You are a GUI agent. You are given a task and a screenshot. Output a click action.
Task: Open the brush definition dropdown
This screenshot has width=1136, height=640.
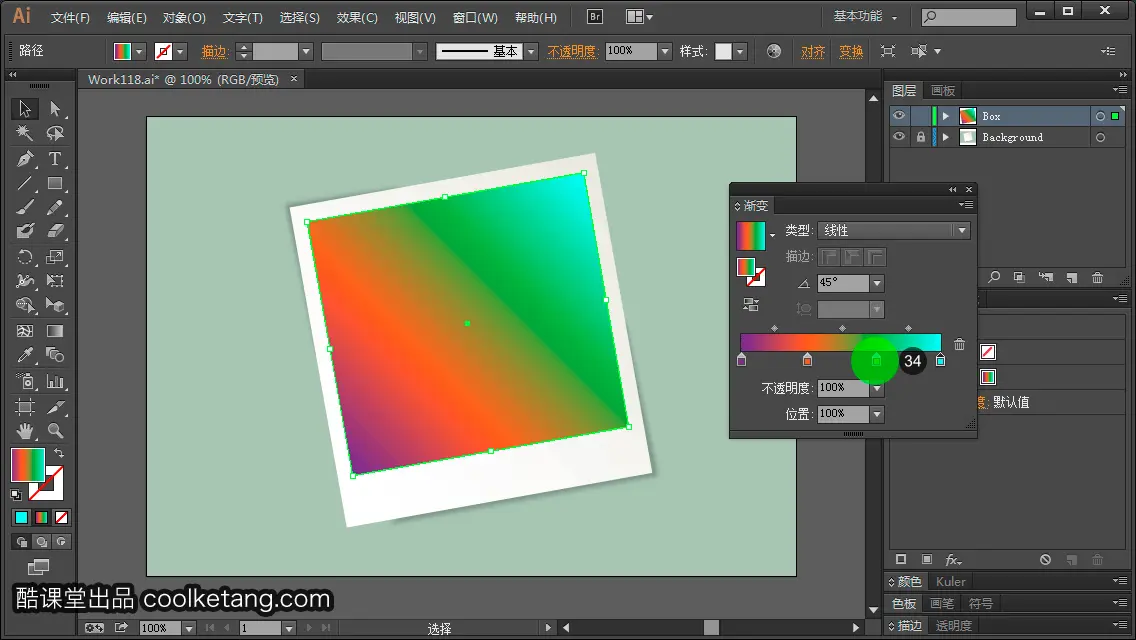click(532, 51)
